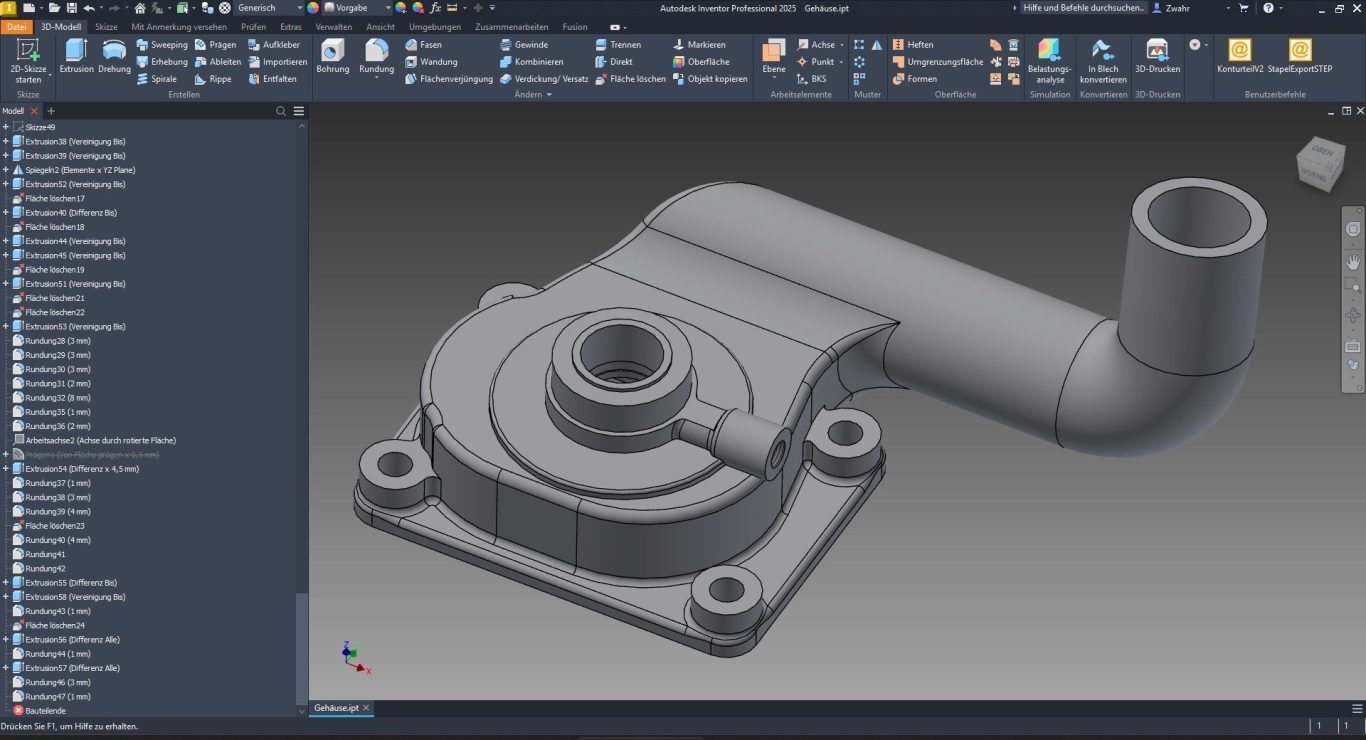Click the BKS (UCS) tool
This screenshot has width=1366, height=740.
(x=812, y=79)
